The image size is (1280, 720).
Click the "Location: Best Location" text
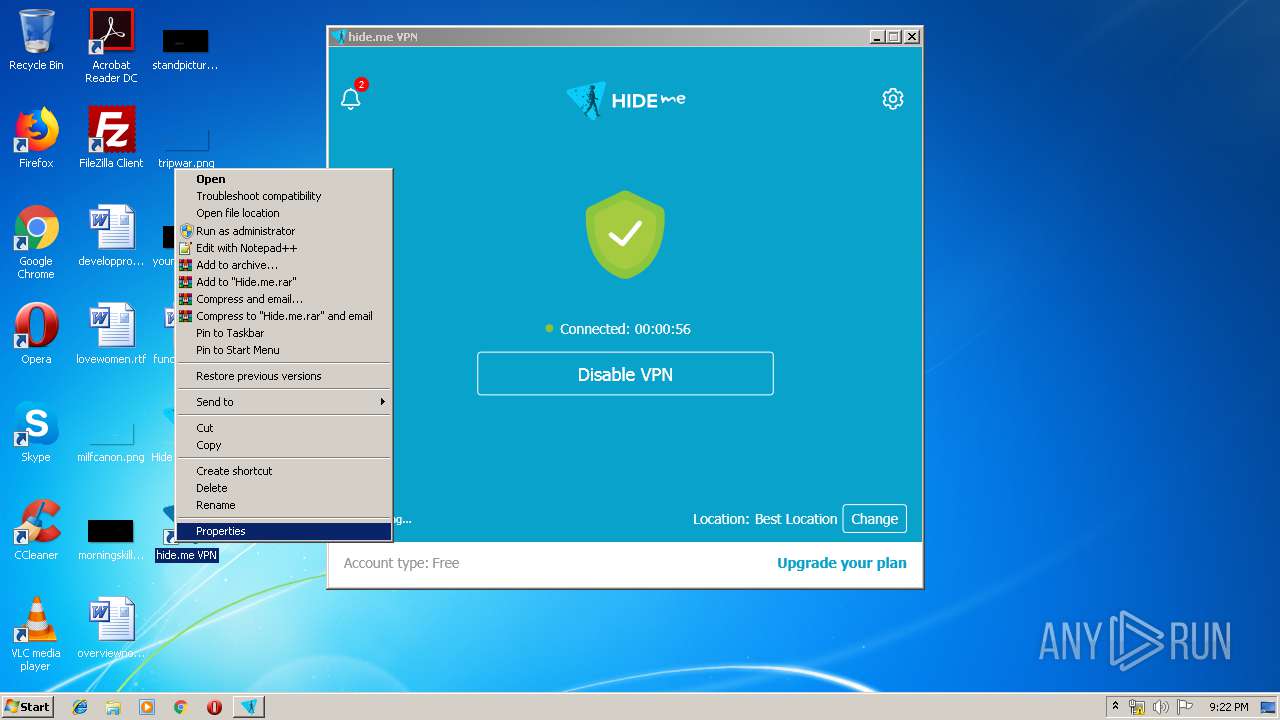[765, 519]
